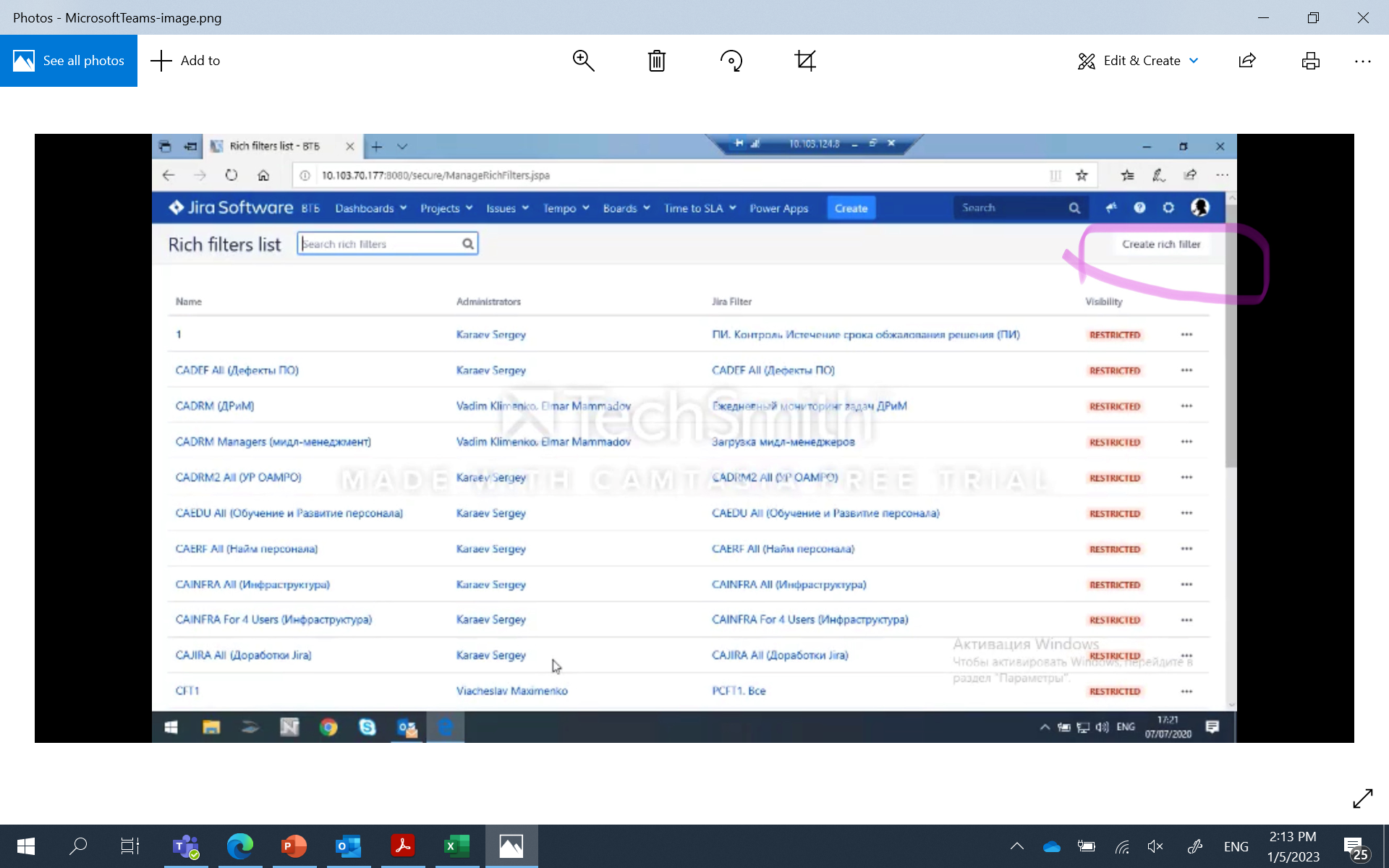Viewport: 1389px width, 868px height.
Task: Open Excel from the taskbar
Action: coord(456,846)
